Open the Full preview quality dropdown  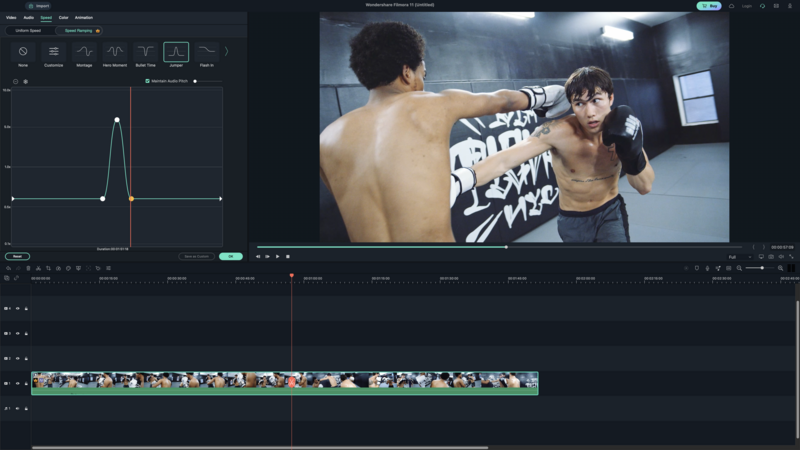pyautogui.click(x=740, y=257)
